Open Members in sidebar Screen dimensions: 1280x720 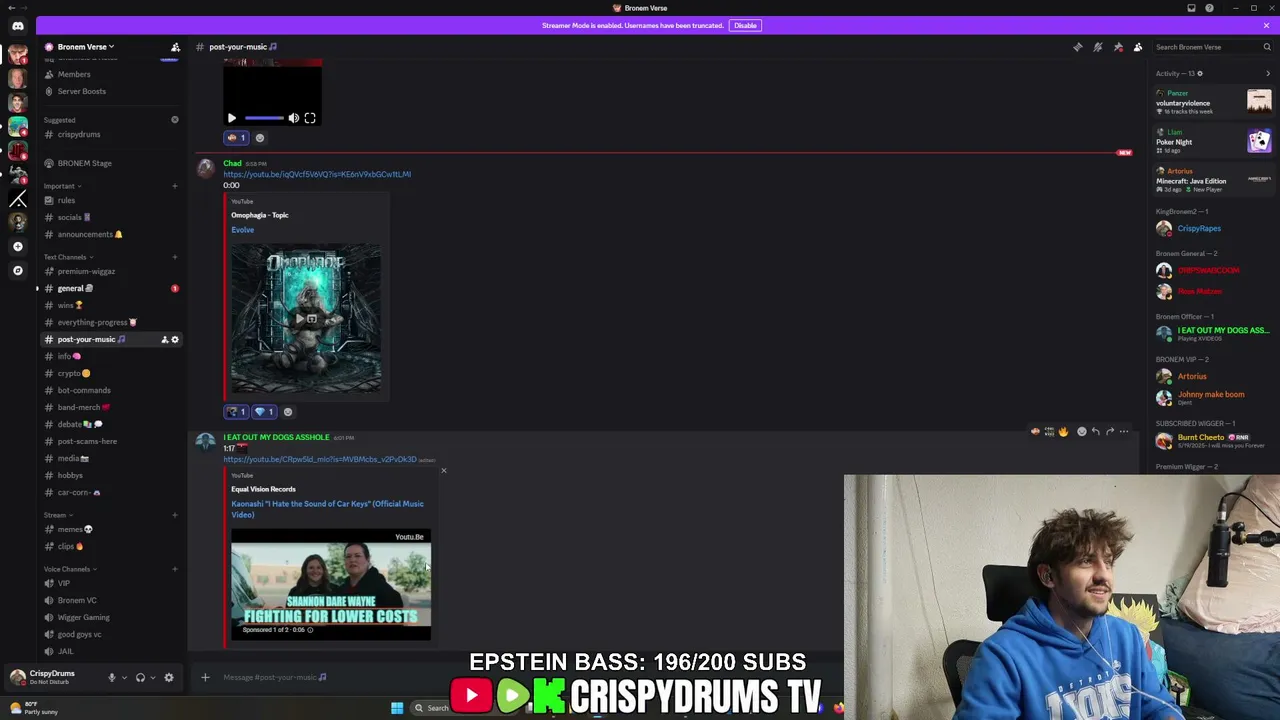pos(111,74)
